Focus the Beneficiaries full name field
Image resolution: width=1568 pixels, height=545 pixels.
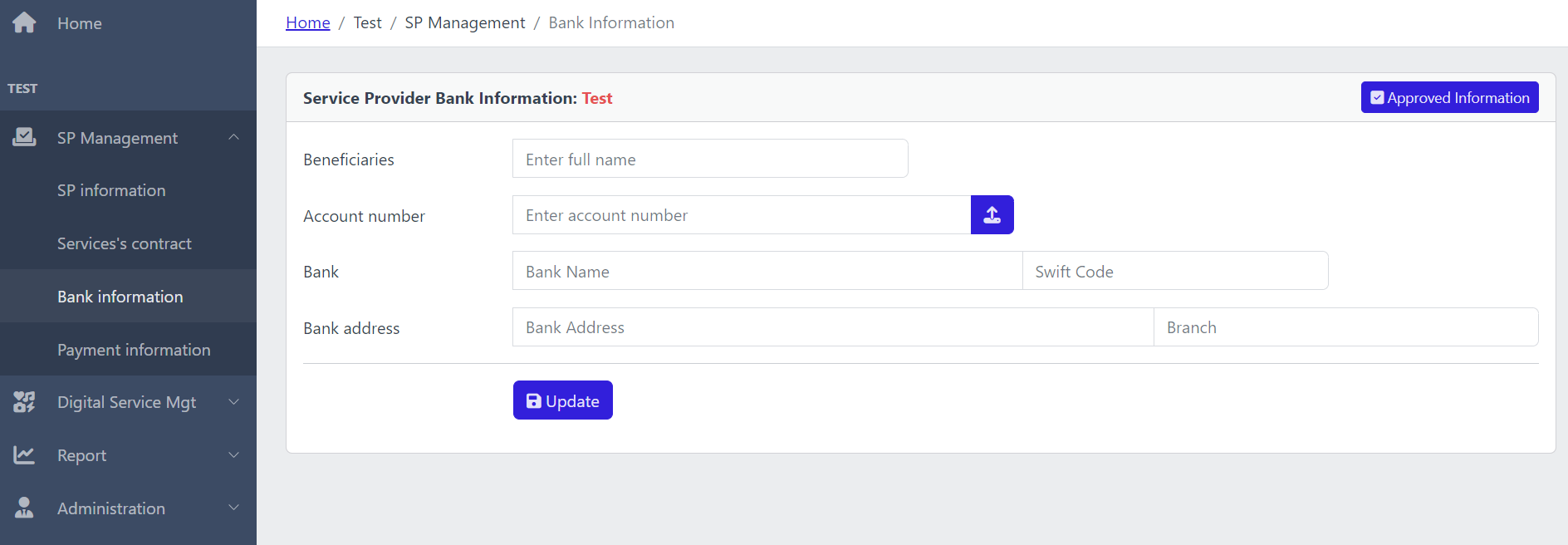pos(709,159)
